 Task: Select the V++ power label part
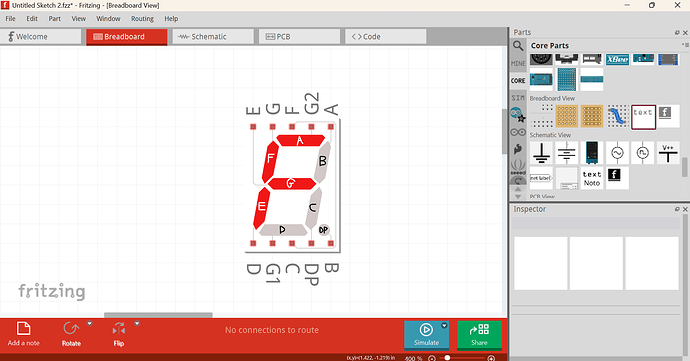(x=668, y=153)
